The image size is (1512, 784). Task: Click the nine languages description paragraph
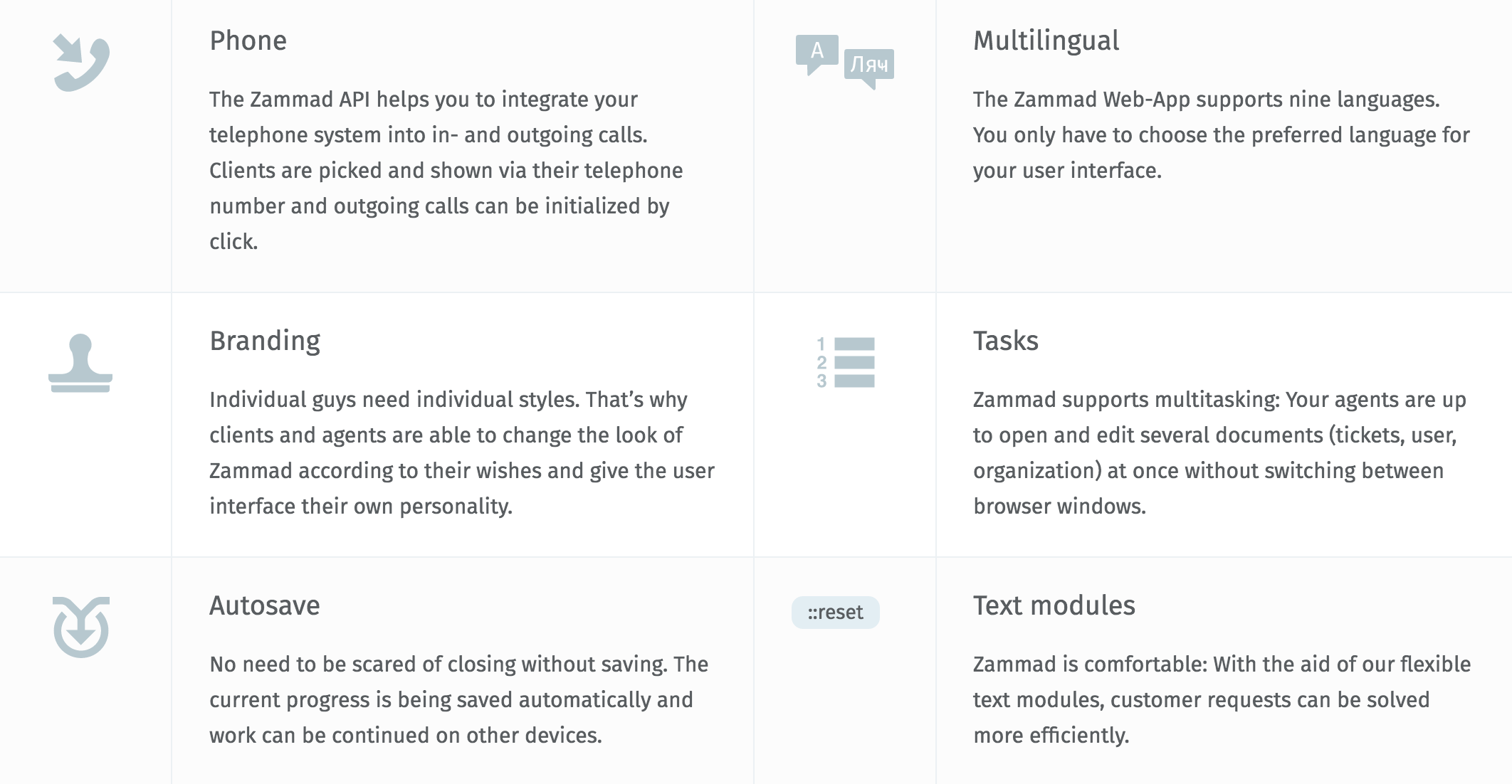point(1221,135)
